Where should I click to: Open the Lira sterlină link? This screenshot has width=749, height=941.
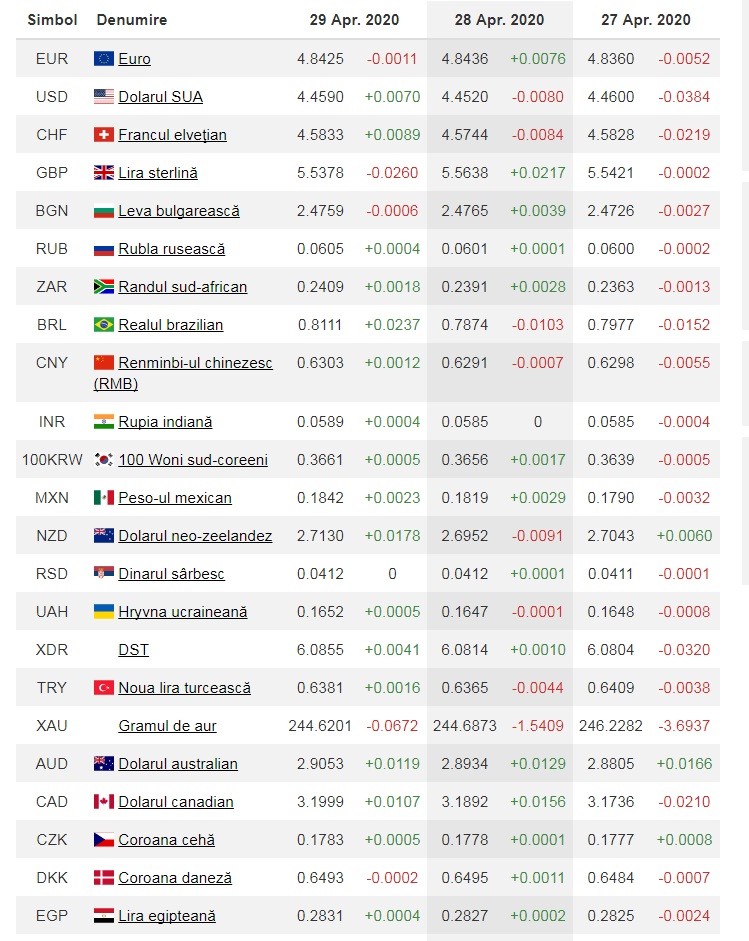click(158, 173)
